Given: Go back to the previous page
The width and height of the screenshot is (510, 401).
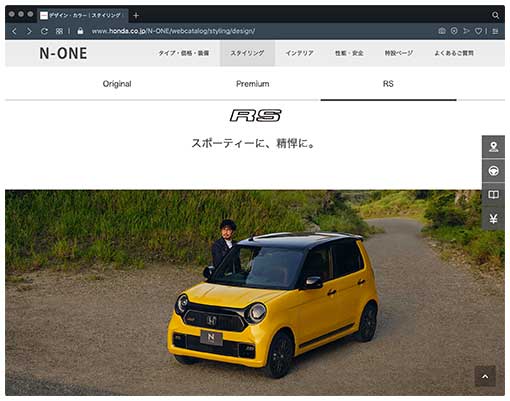Looking at the screenshot, I should (x=14, y=31).
